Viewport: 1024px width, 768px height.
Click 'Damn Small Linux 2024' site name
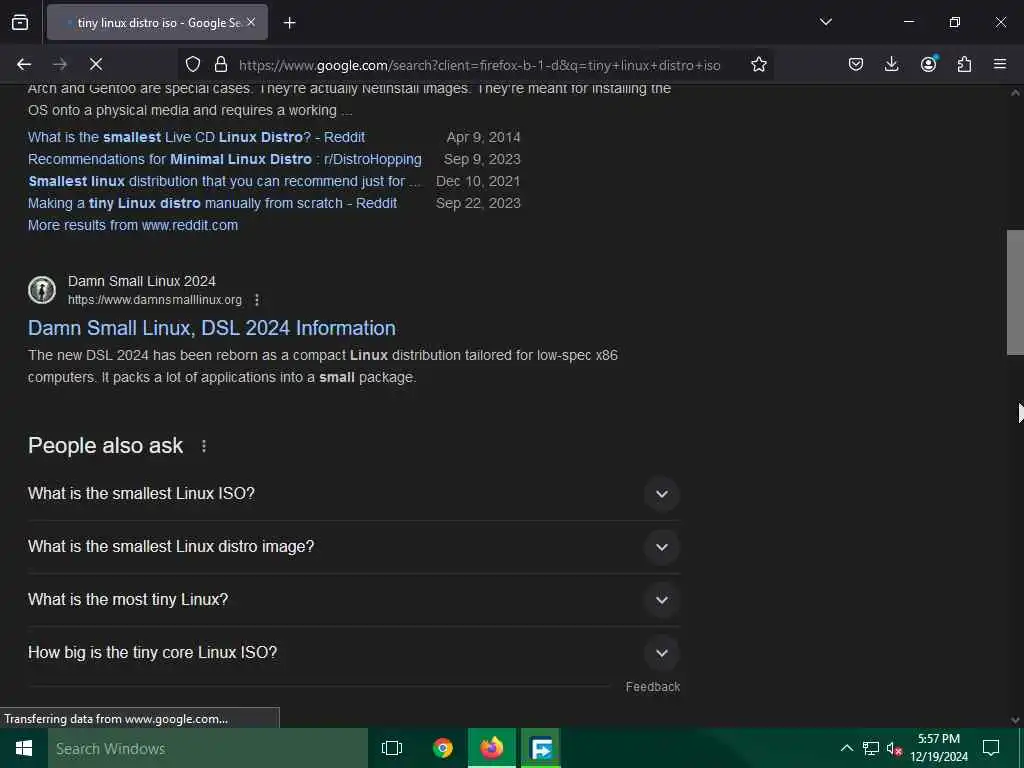[x=142, y=281]
